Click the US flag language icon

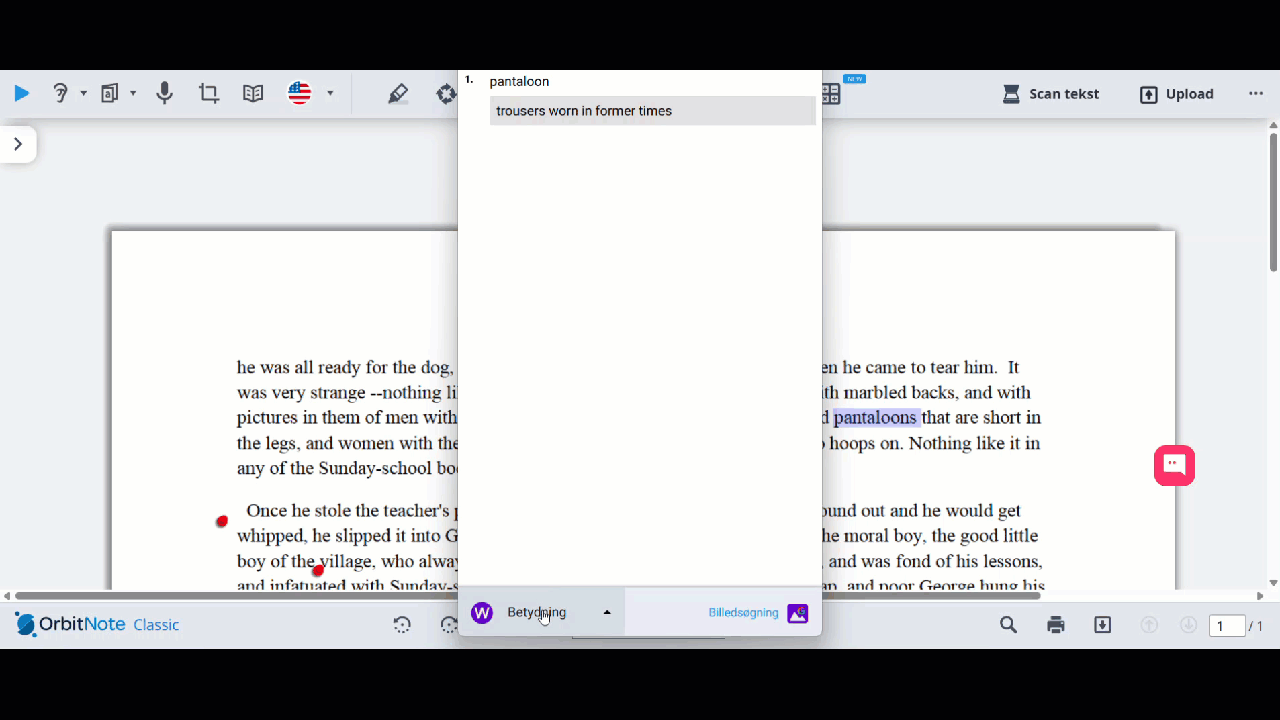coord(300,94)
